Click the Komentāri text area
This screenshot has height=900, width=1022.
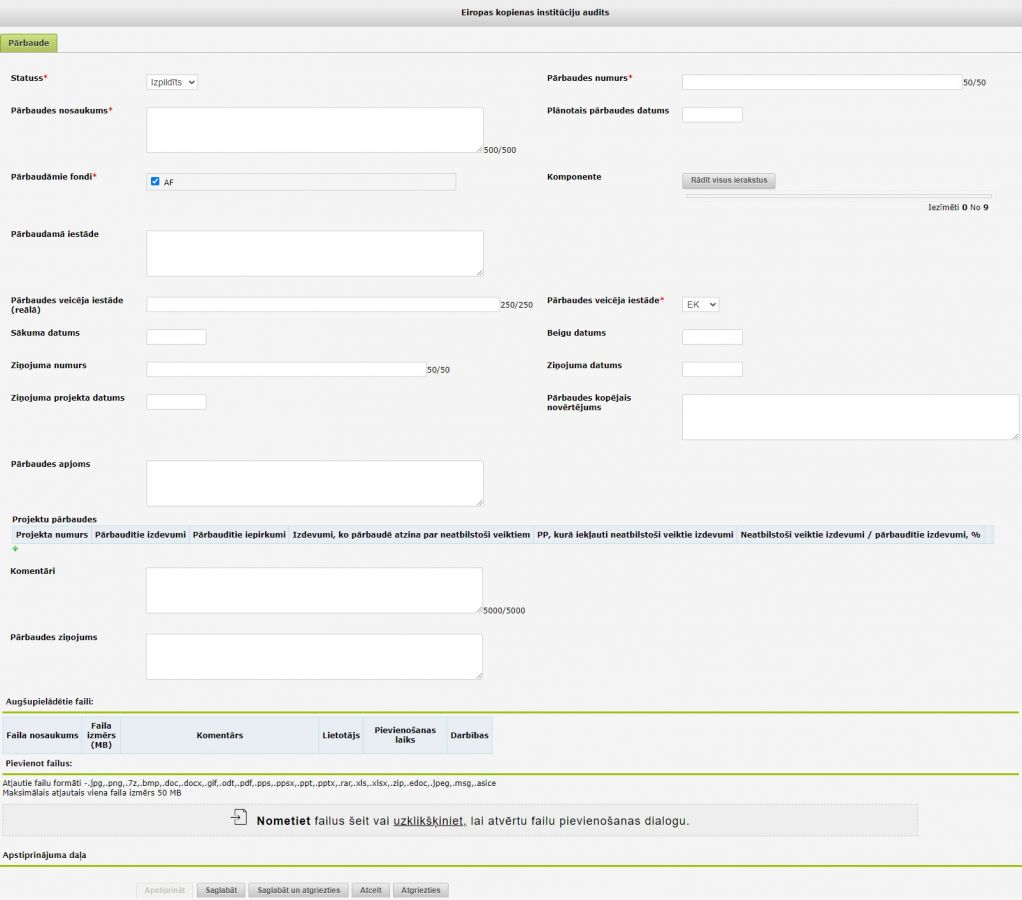pos(314,590)
